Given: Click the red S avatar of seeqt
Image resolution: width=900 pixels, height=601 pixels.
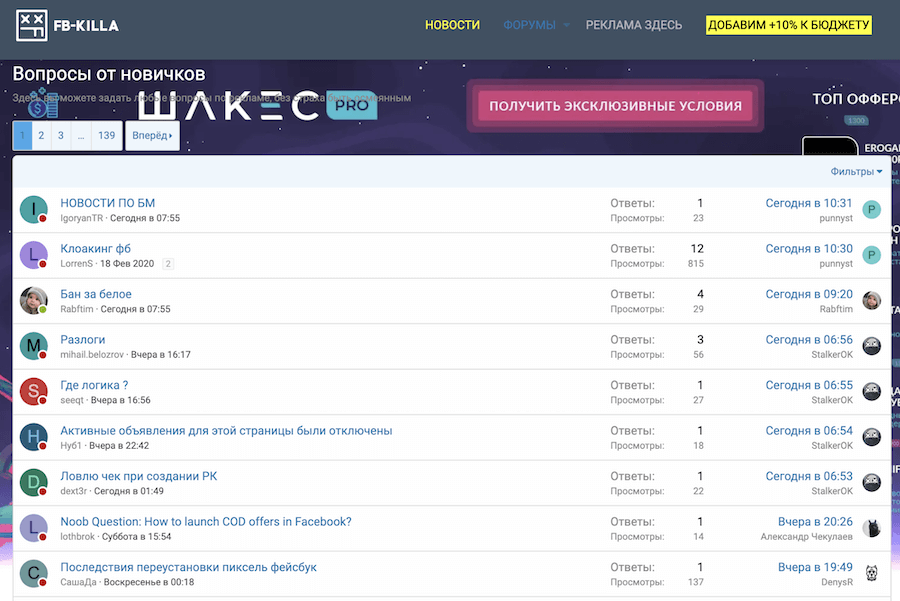Looking at the screenshot, I should 34,392.
